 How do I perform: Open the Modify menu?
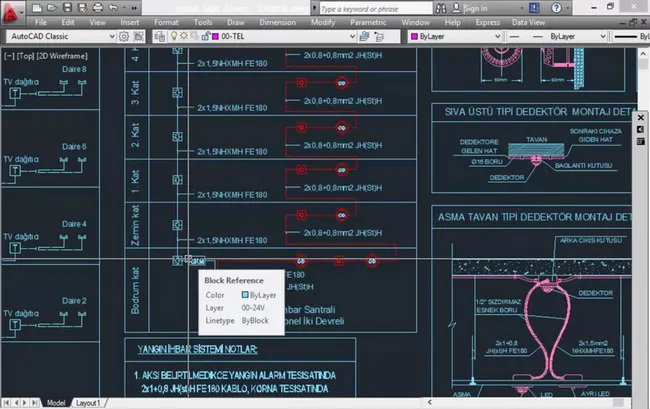[x=323, y=22]
